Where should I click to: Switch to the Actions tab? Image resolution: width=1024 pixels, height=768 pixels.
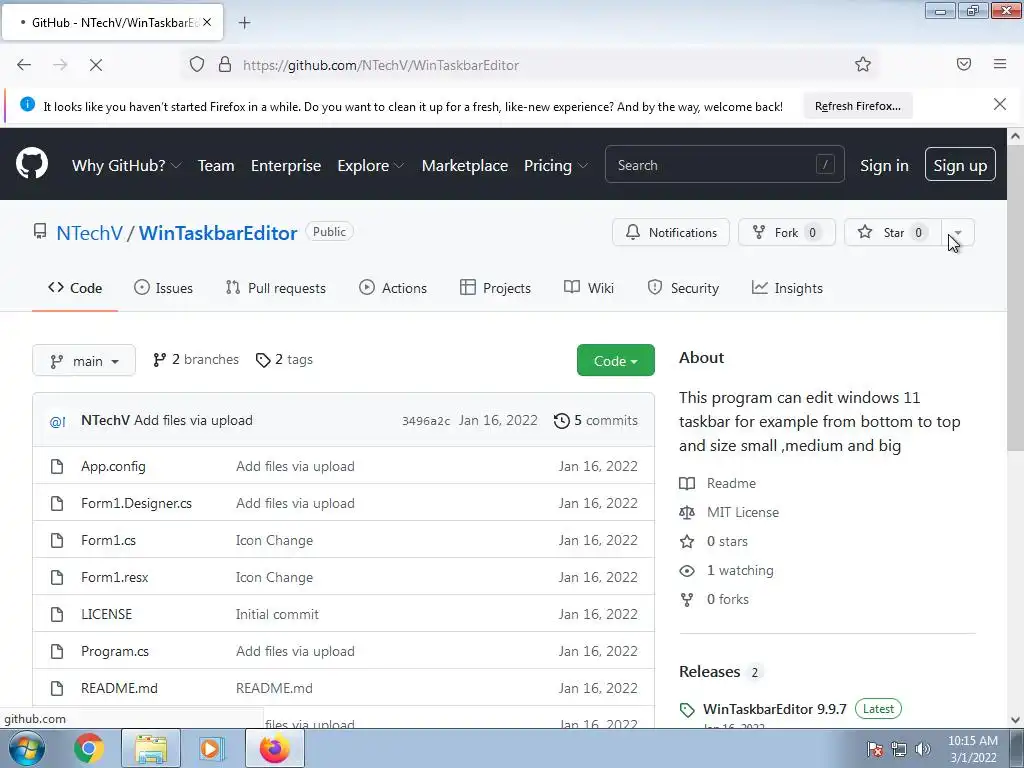(x=392, y=288)
